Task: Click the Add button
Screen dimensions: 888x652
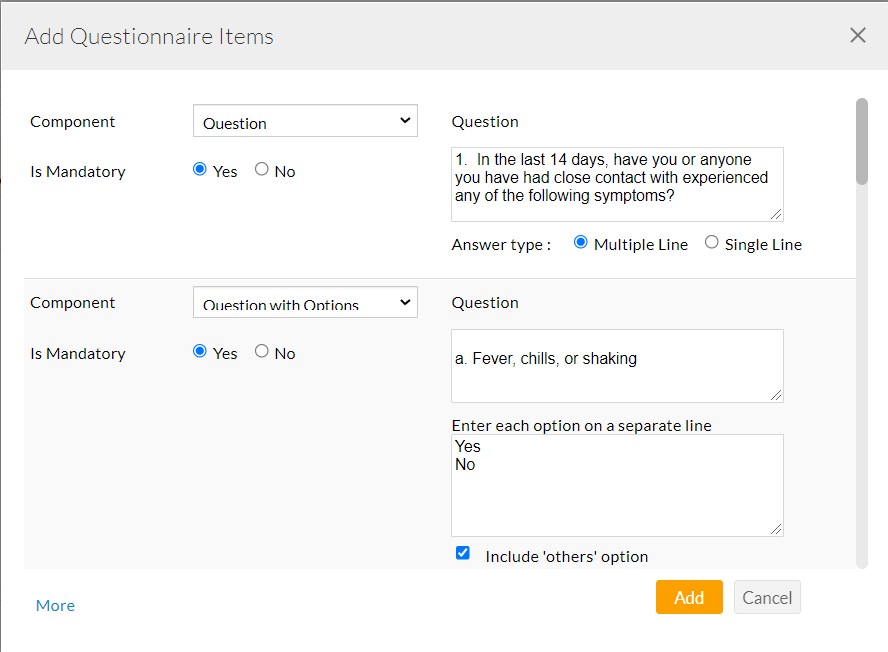Action: tap(689, 597)
